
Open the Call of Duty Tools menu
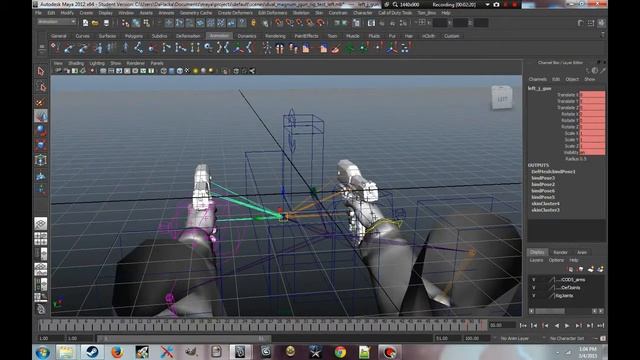pos(395,13)
